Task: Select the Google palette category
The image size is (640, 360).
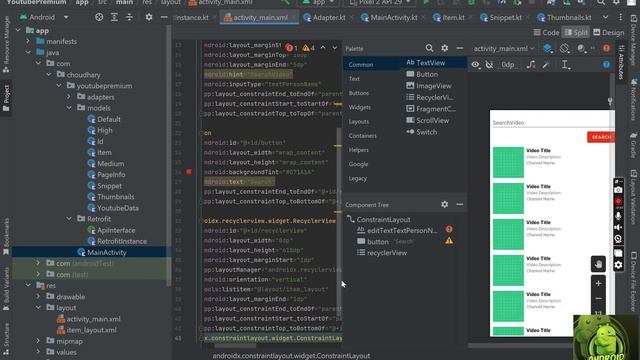Action: [358, 164]
